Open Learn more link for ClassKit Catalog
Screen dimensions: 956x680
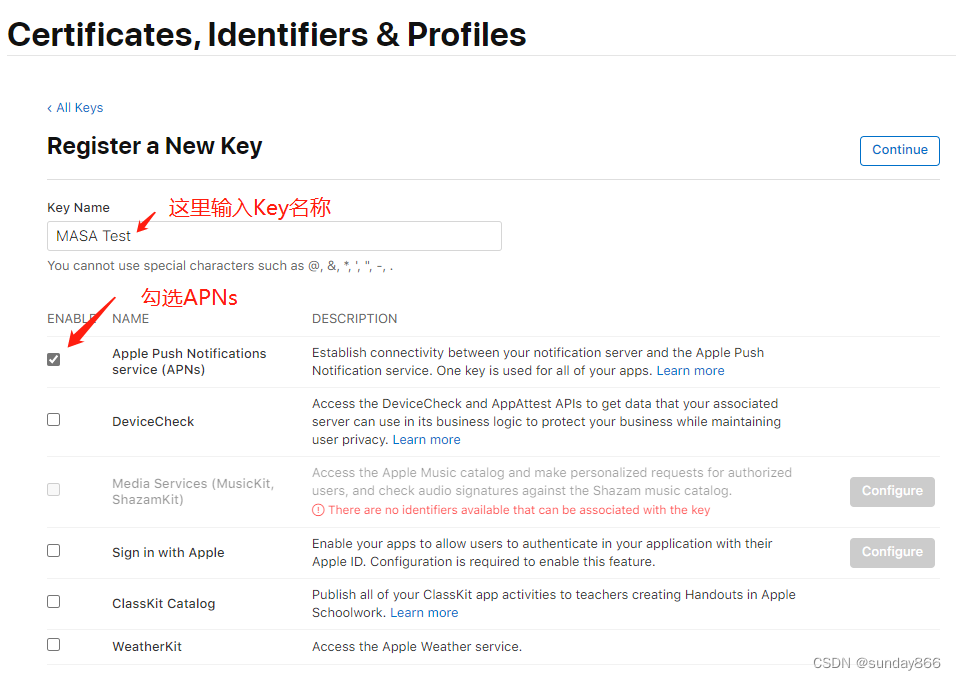[x=424, y=613]
